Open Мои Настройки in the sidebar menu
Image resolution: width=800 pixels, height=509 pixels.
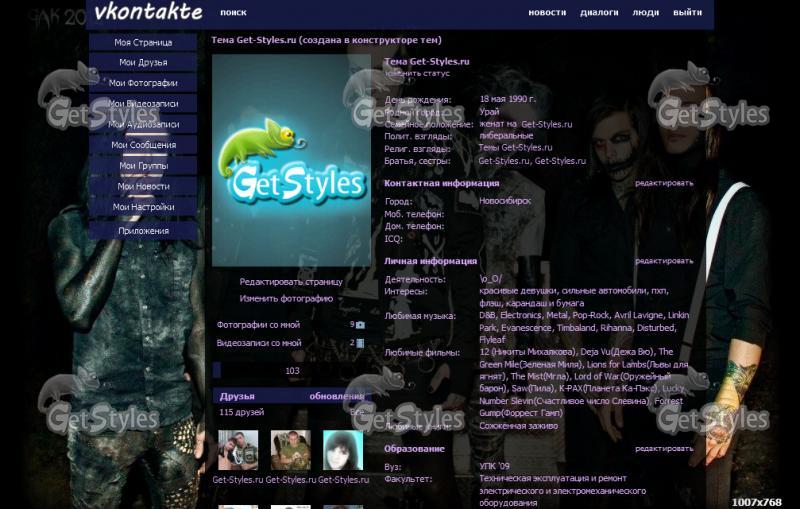point(143,207)
